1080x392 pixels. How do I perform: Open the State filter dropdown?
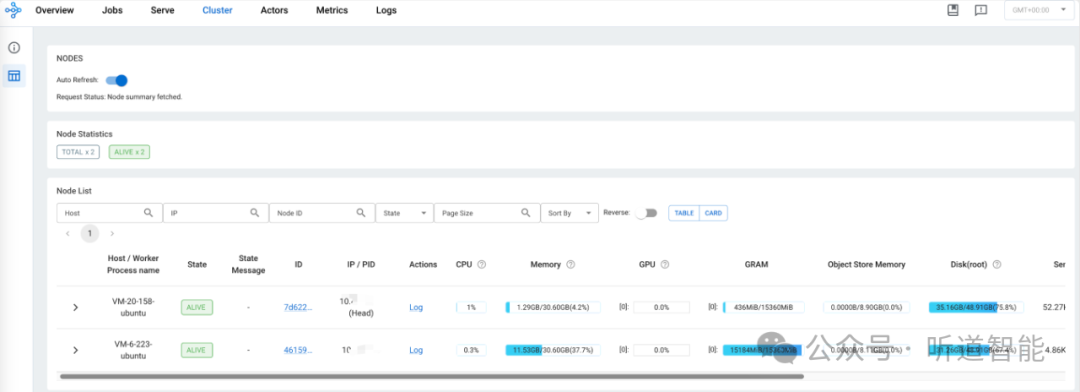404,213
